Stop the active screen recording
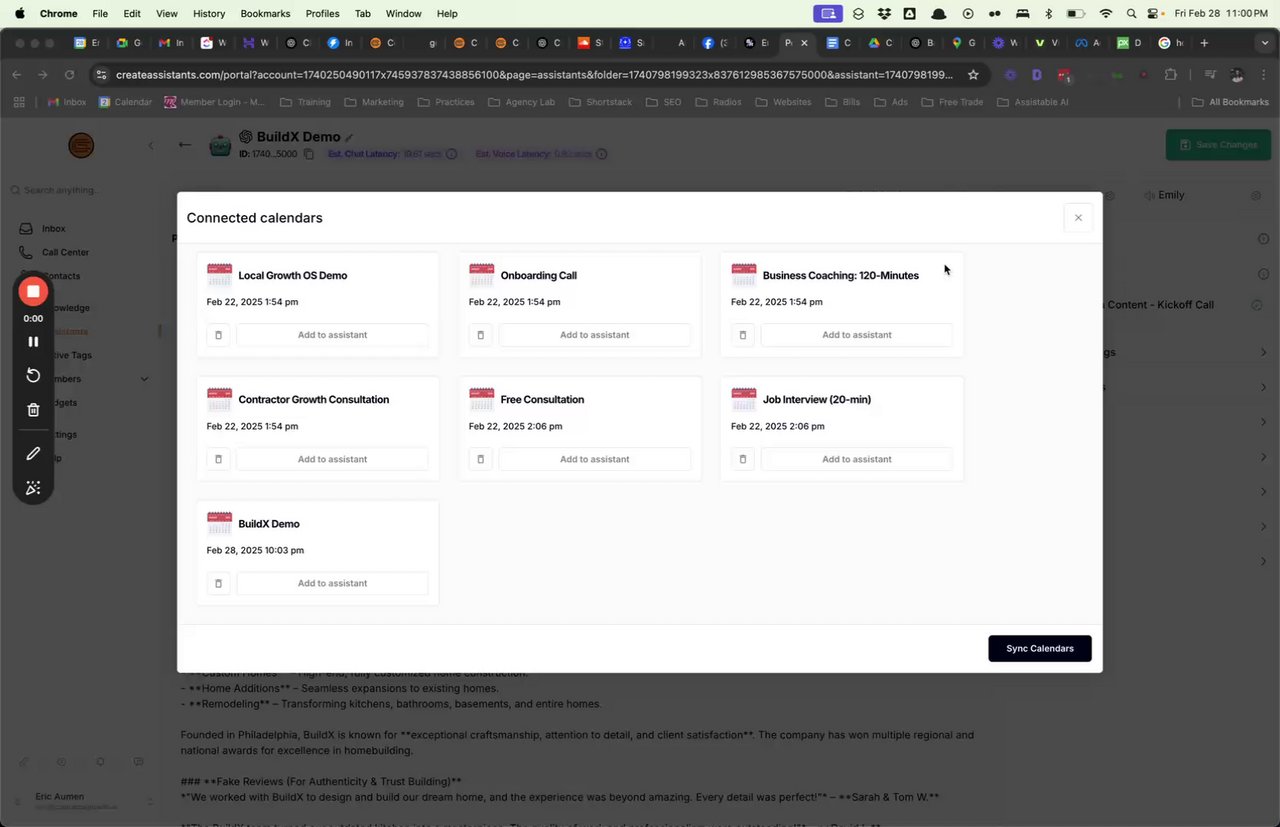 (x=33, y=291)
